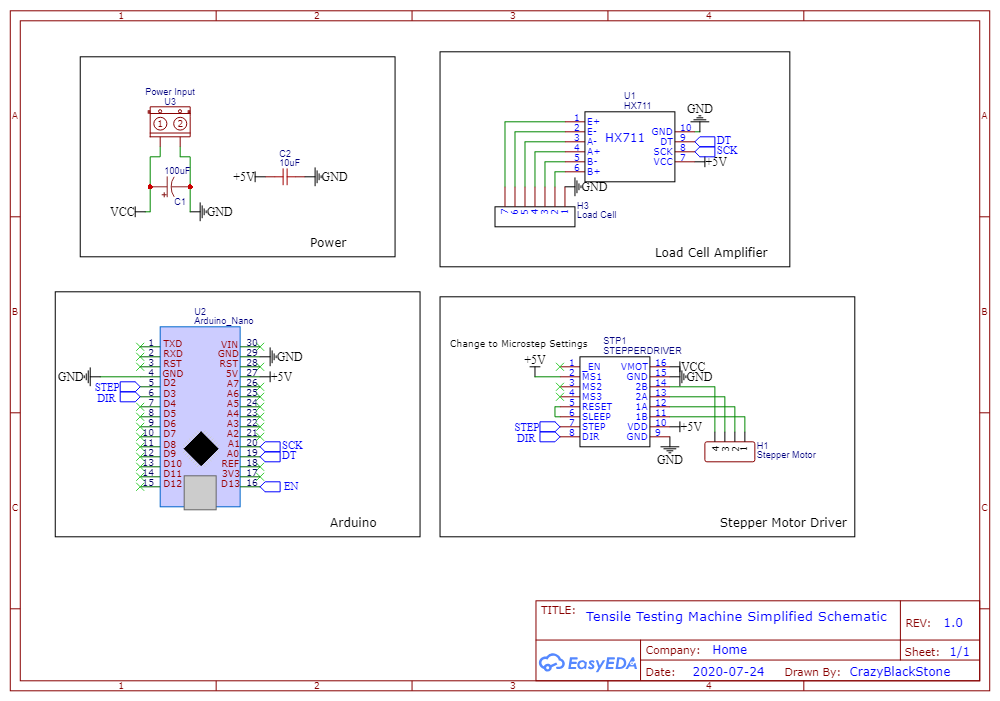Select the +5V label next to C2

[x=244, y=177]
